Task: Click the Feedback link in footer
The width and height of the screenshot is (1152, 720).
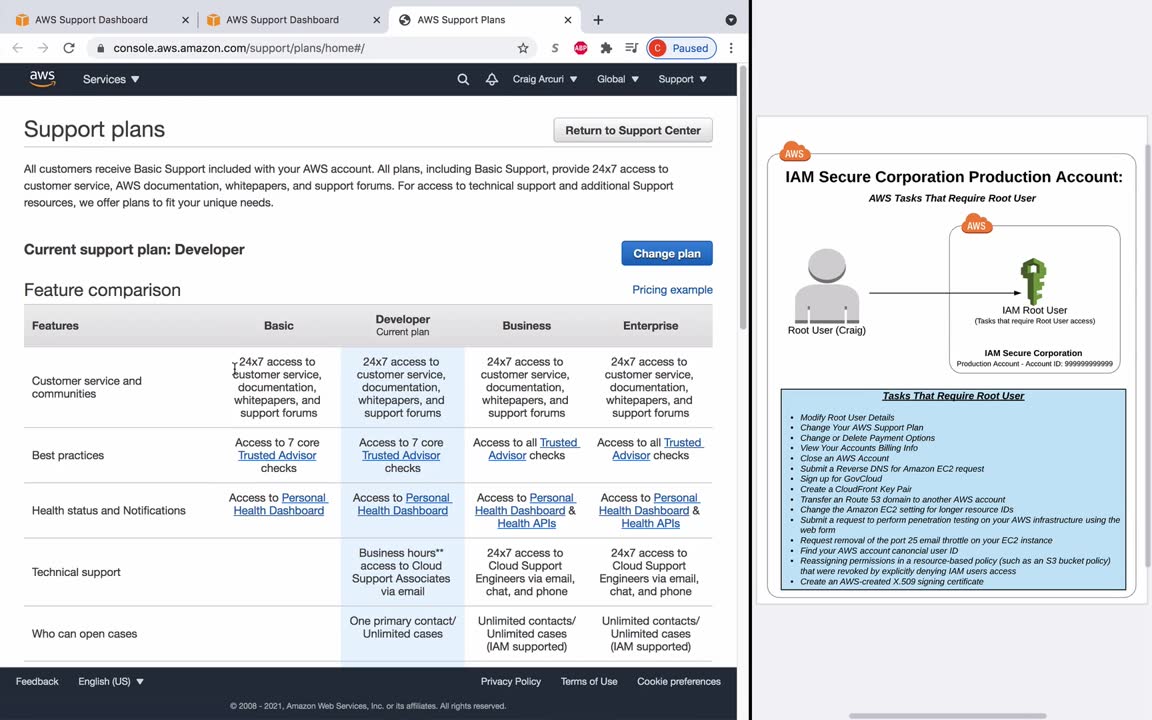Action: click(x=37, y=682)
